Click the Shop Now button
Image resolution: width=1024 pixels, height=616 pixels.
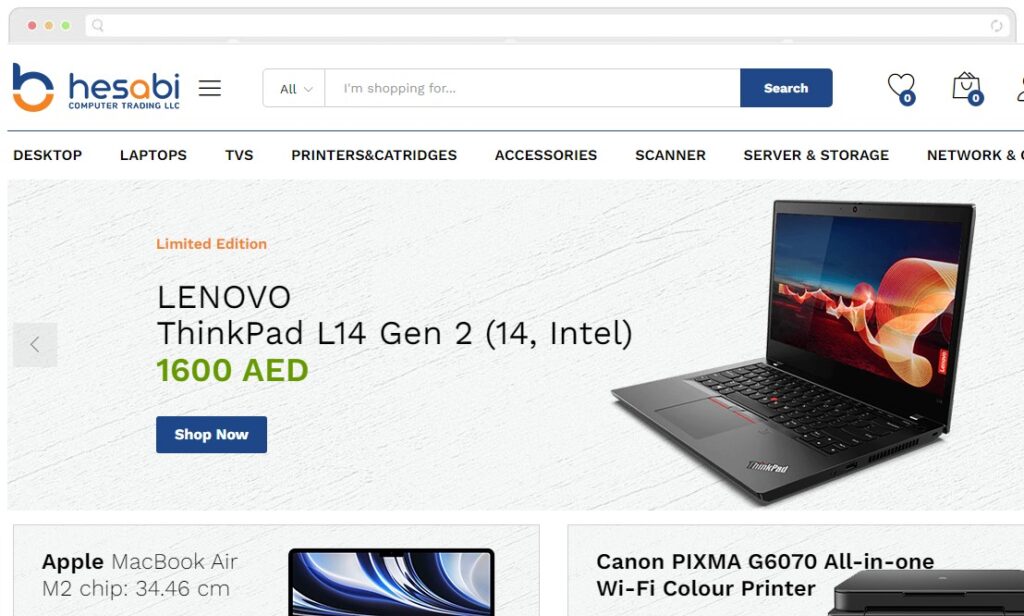tap(212, 434)
